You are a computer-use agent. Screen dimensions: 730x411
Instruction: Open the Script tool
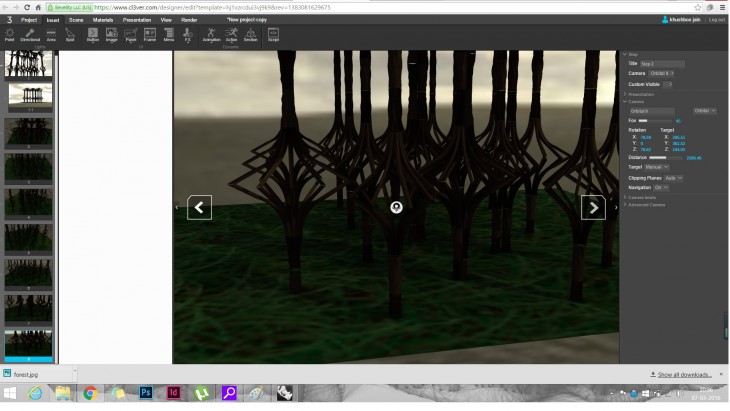[273, 35]
